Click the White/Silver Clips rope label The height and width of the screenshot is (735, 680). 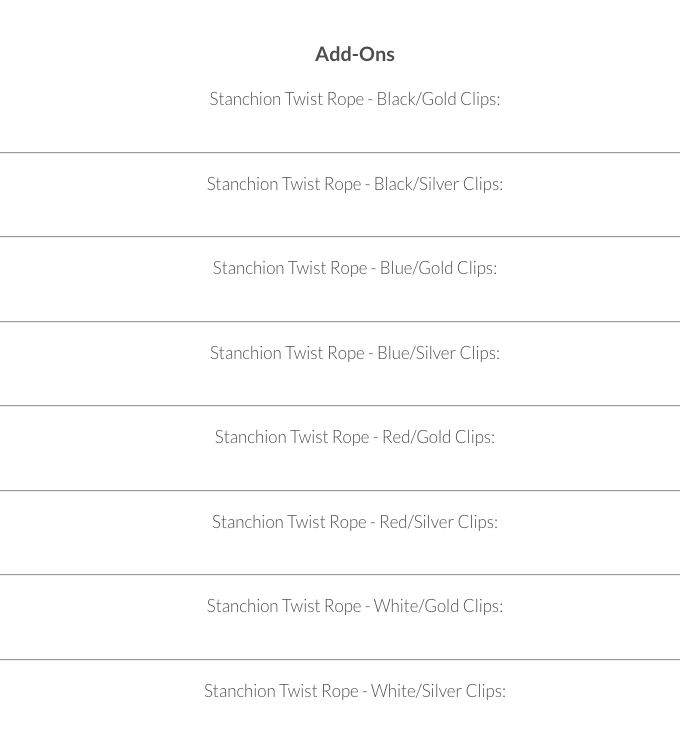coord(354,690)
